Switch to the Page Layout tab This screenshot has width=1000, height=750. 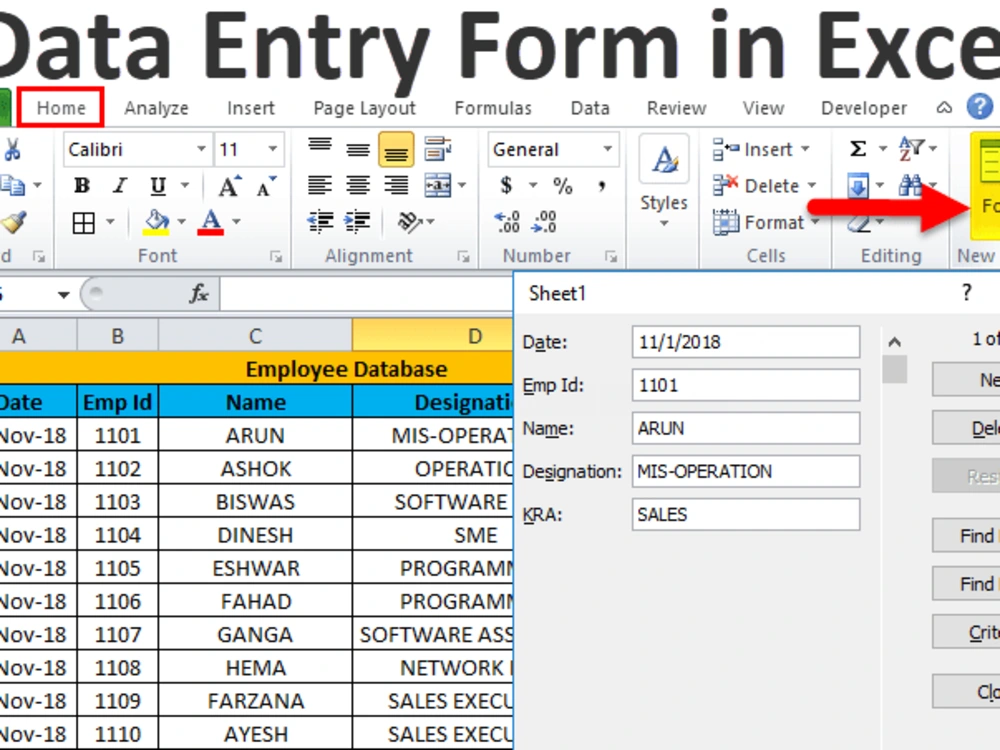point(364,108)
